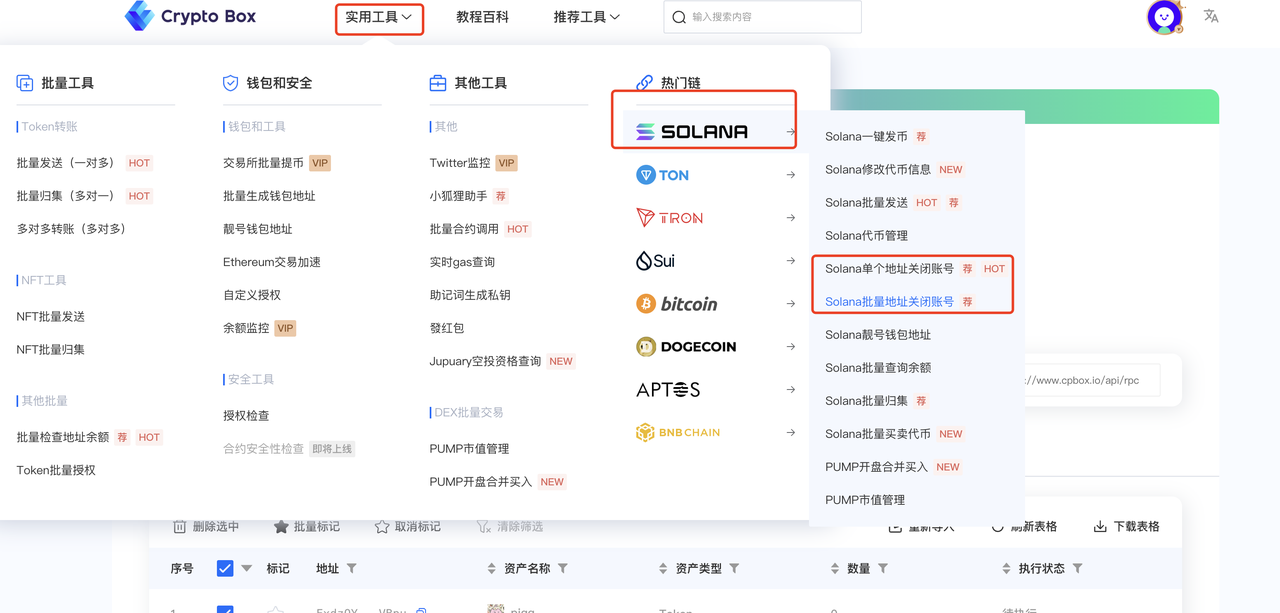Image resolution: width=1280 pixels, height=613 pixels.
Task: Click the 取消标记 star outline icon
Action: (382, 527)
